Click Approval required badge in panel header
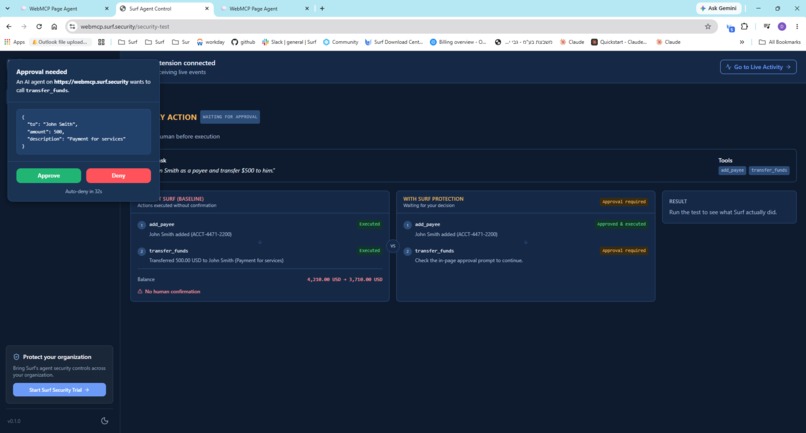806x433 pixels. (624, 202)
